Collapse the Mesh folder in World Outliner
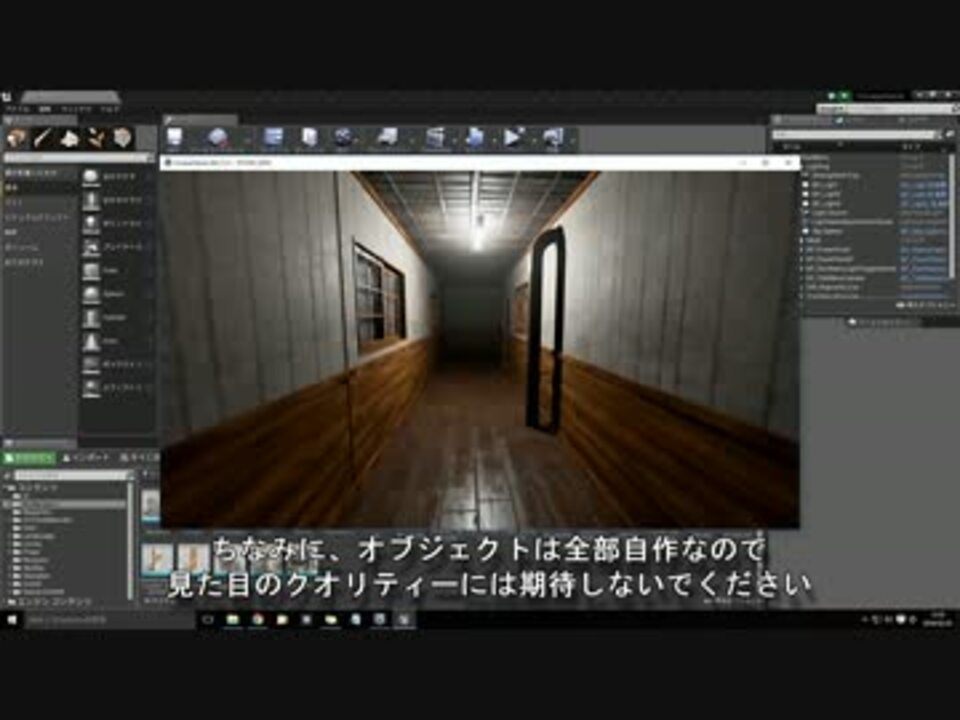This screenshot has width=960, height=720. [803, 241]
